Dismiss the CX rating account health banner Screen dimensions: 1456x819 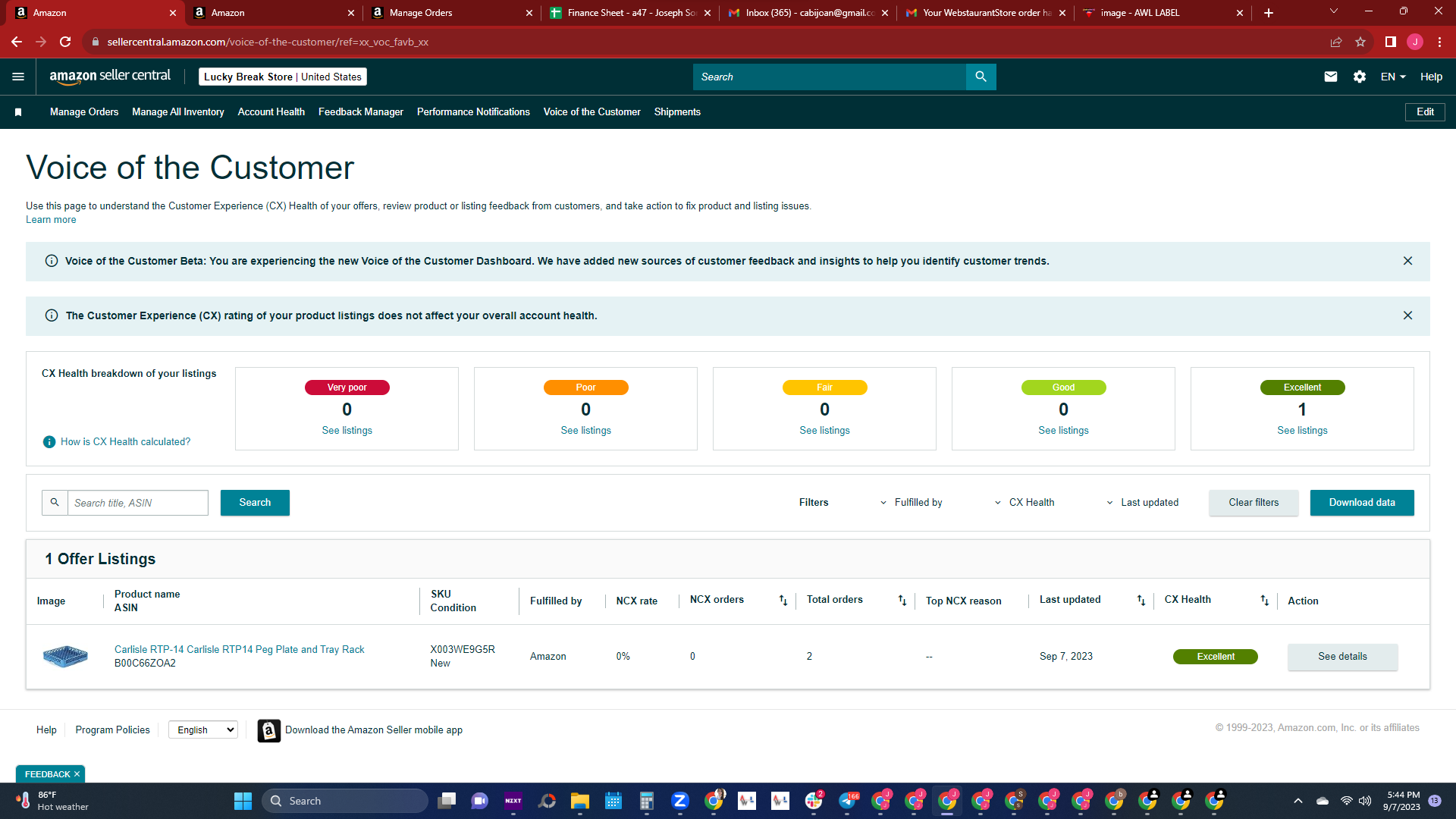1407,315
